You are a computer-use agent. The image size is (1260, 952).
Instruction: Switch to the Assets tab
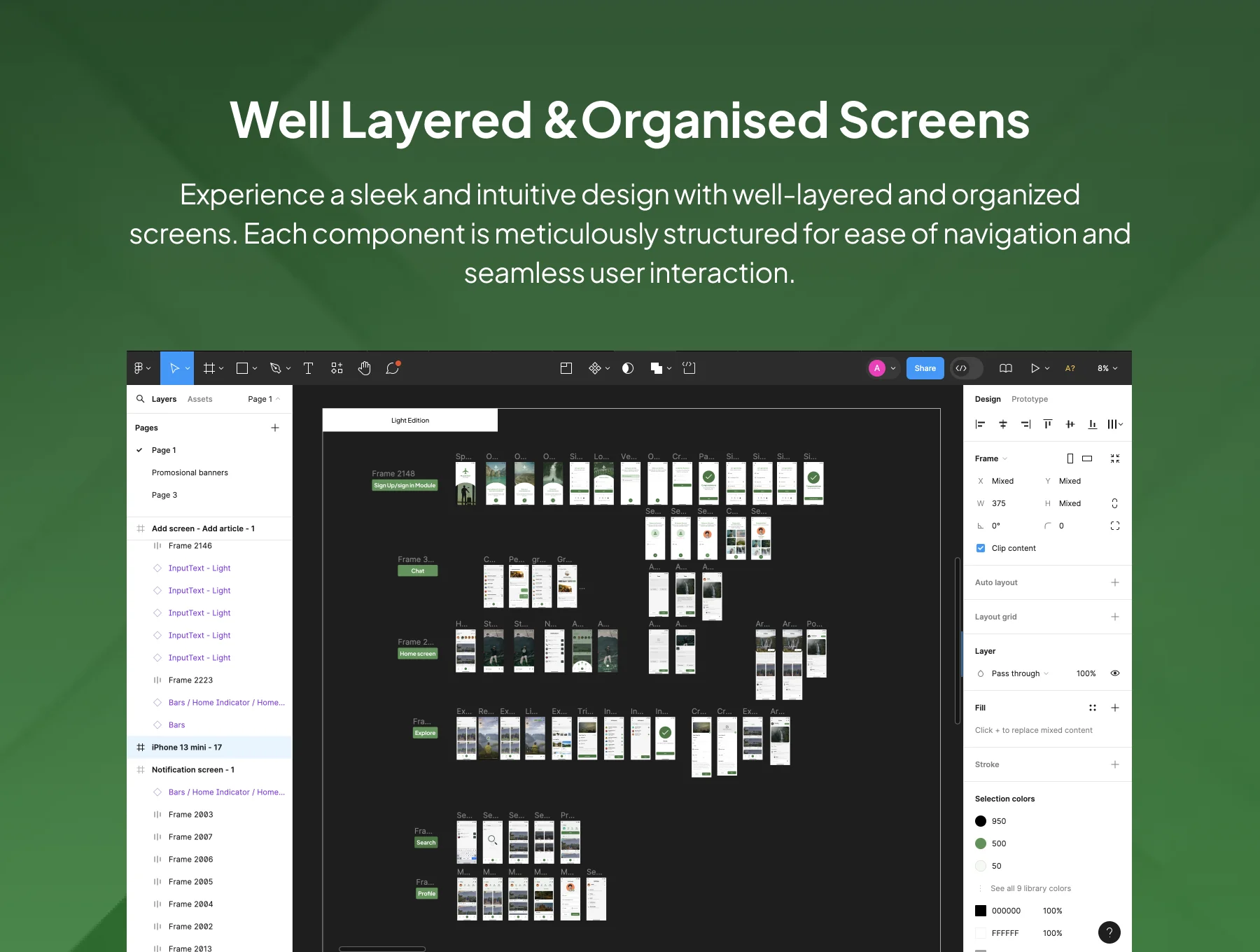pyautogui.click(x=199, y=399)
